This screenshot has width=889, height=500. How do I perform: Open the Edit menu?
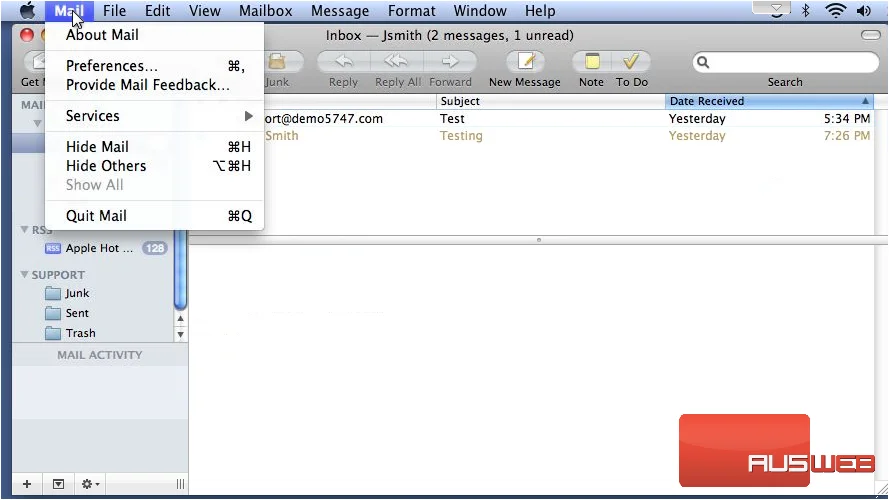(158, 11)
